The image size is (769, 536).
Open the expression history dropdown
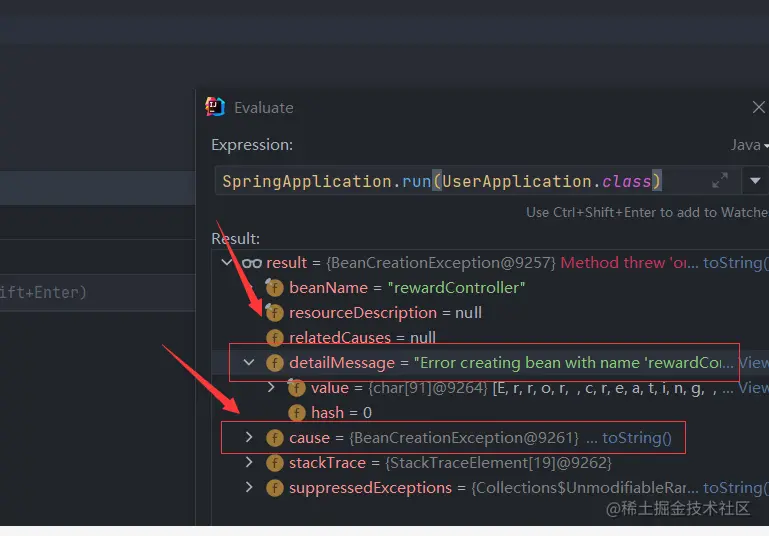755,181
